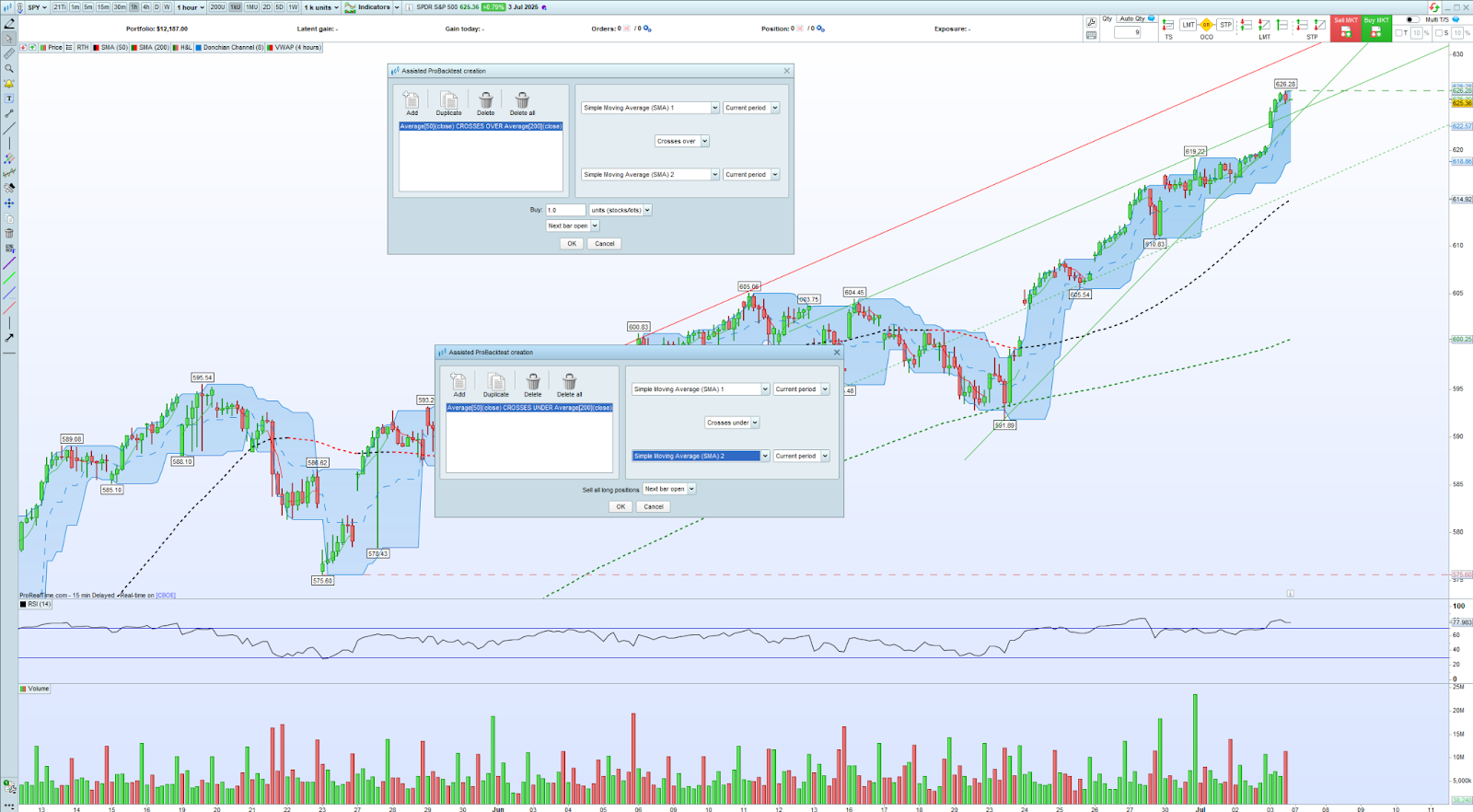The image size is (1473, 812).
Task: Click the Buy quantity input field showing 1.0
Action: (x=565, y=210)
